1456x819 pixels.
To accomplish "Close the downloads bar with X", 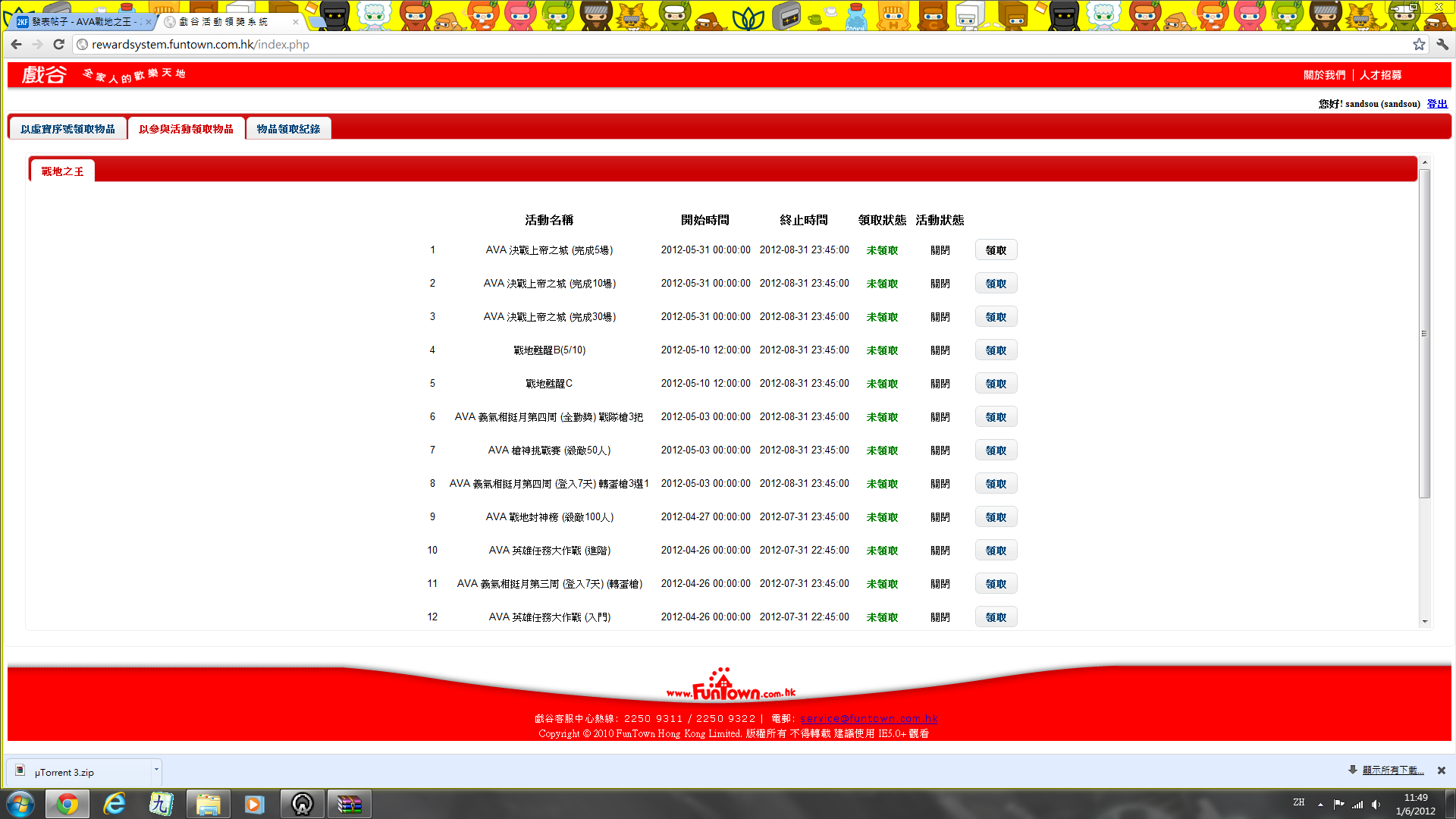I will [1441, 770].
